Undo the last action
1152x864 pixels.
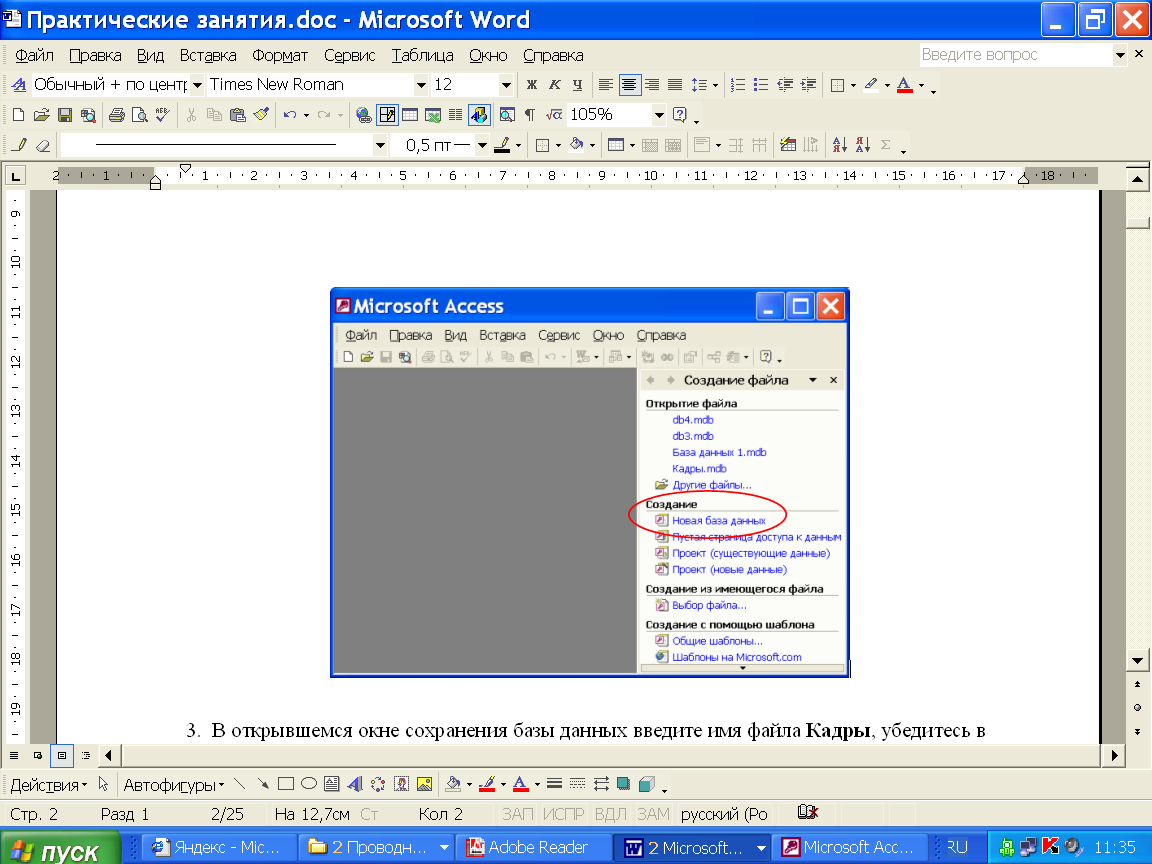290,115
